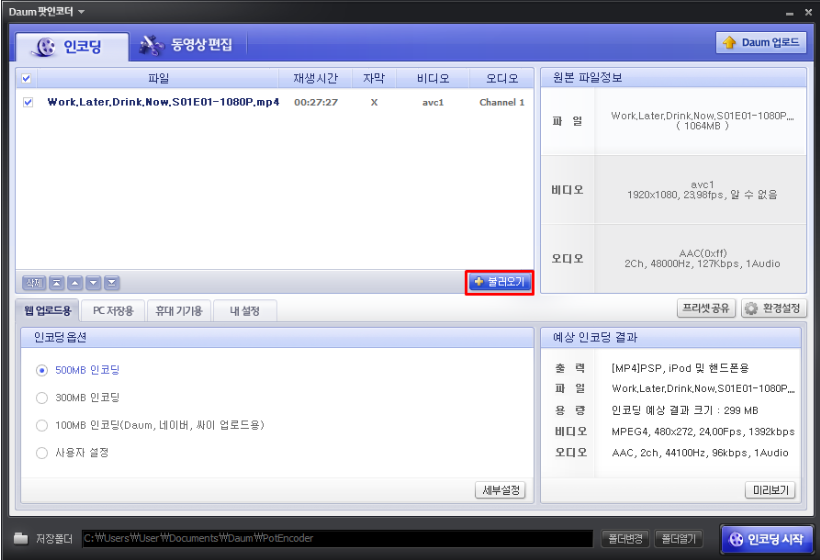Choose 100MB 인코딩 upload radio option
This screenshot has width=820, height=560.
(42, 426)
